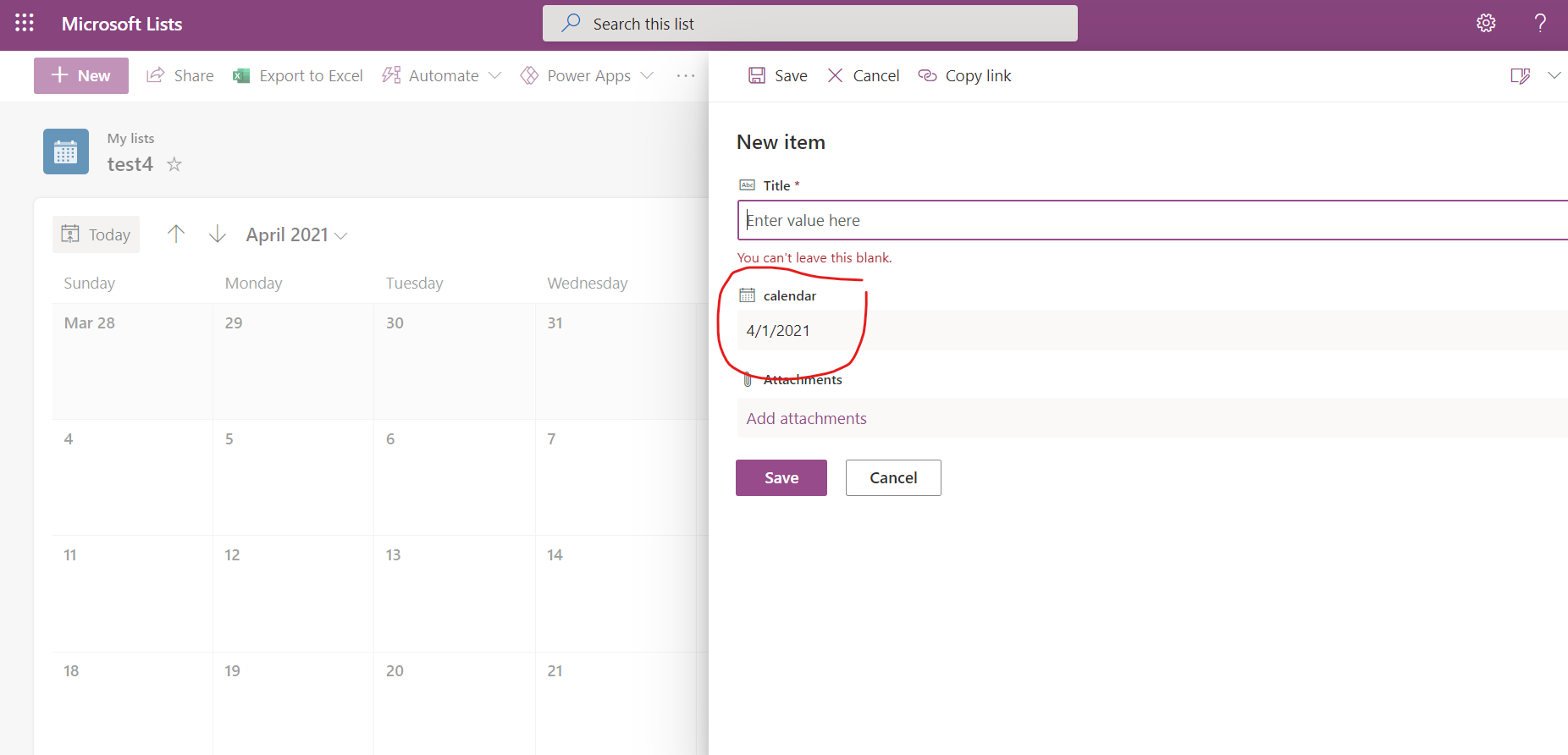
Task: Click Copy link in panel toolbar
Action: (x=964, y=75)
